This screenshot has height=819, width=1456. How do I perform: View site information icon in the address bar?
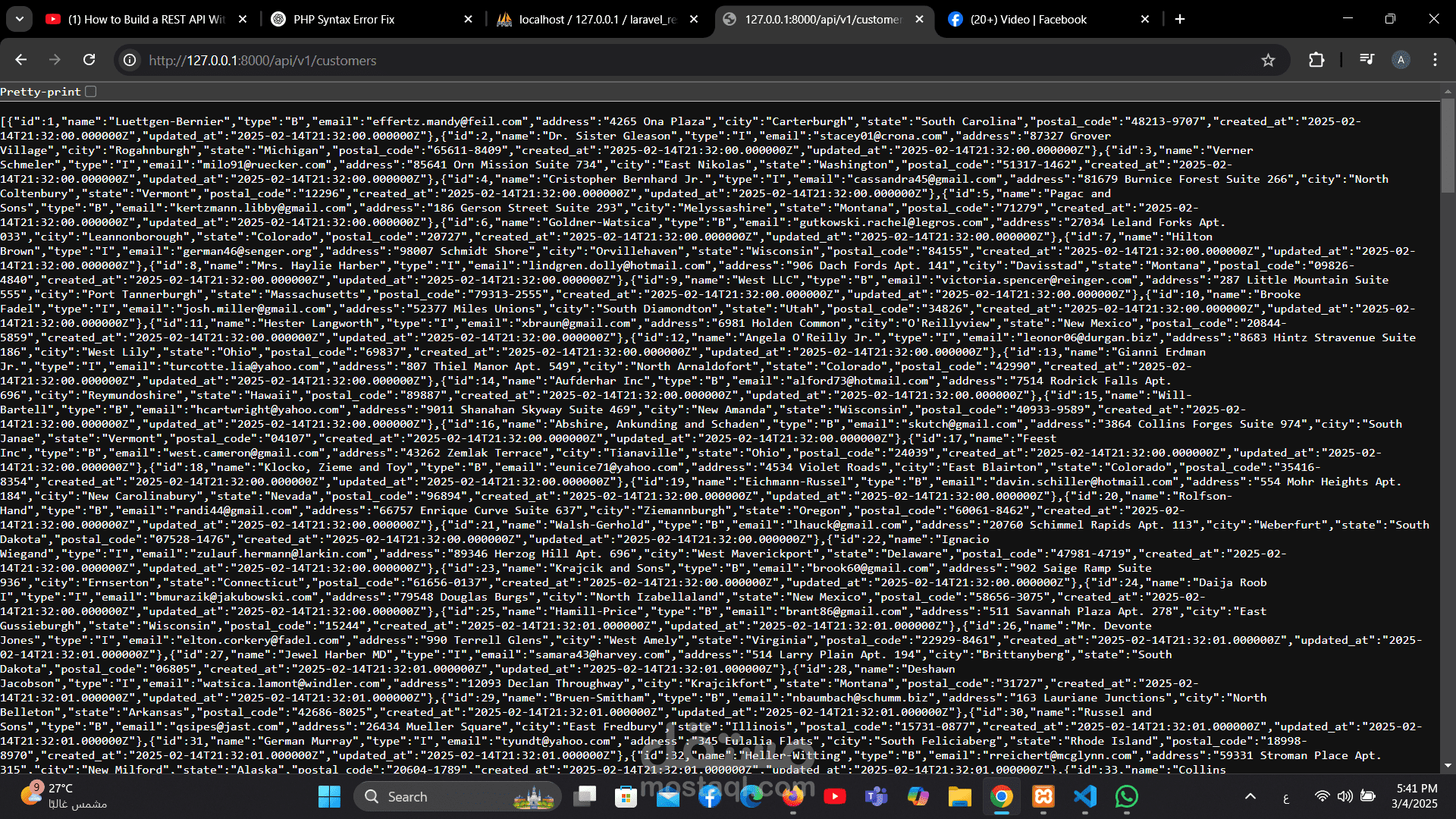130,60
